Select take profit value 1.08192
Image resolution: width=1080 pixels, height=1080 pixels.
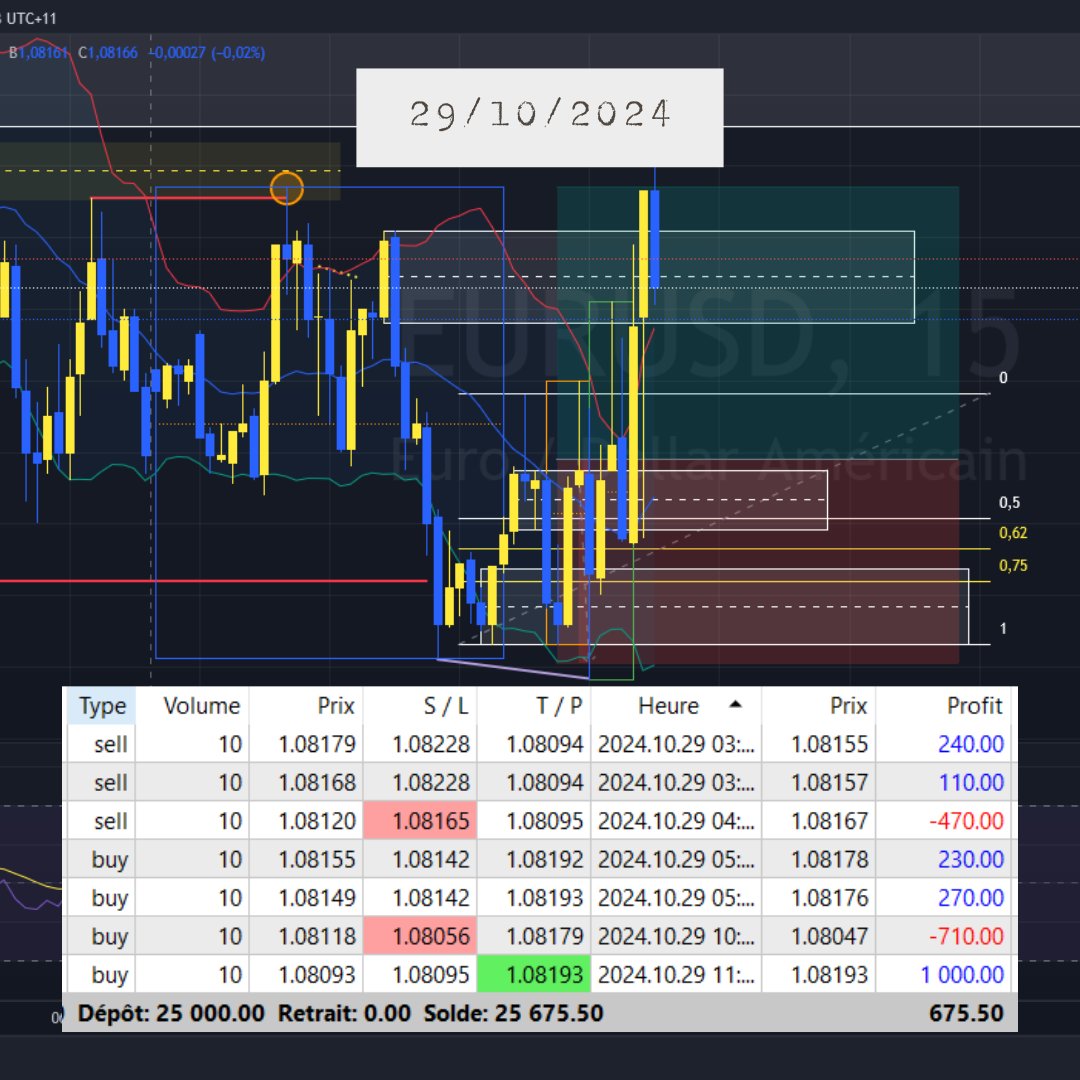click(x=545, y=860)
